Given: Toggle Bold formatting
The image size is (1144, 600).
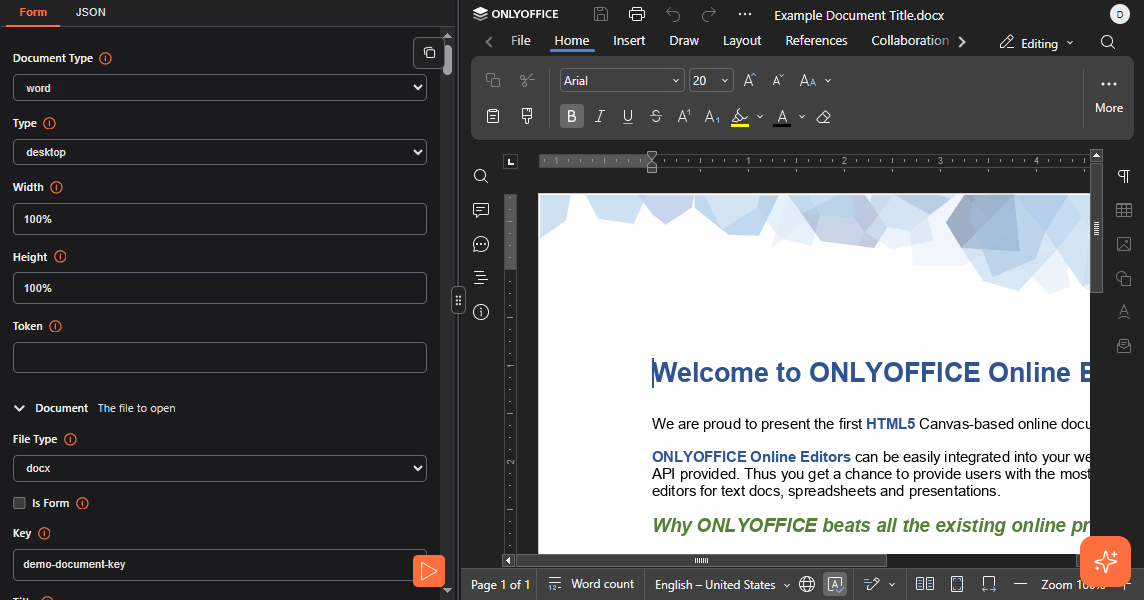Looking at the screenshot, I should point(571,116).
